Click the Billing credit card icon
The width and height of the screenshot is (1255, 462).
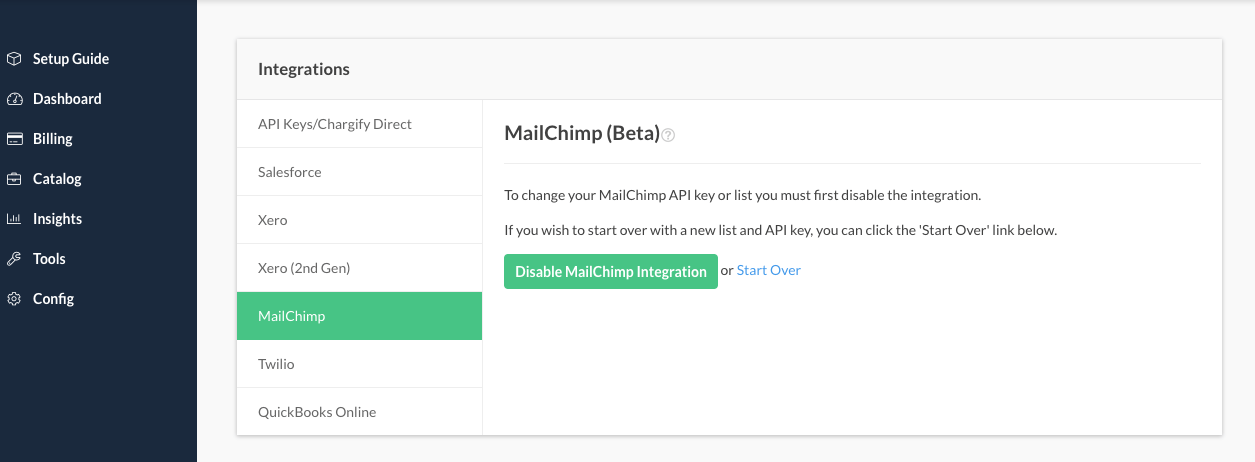coord(14,139)
